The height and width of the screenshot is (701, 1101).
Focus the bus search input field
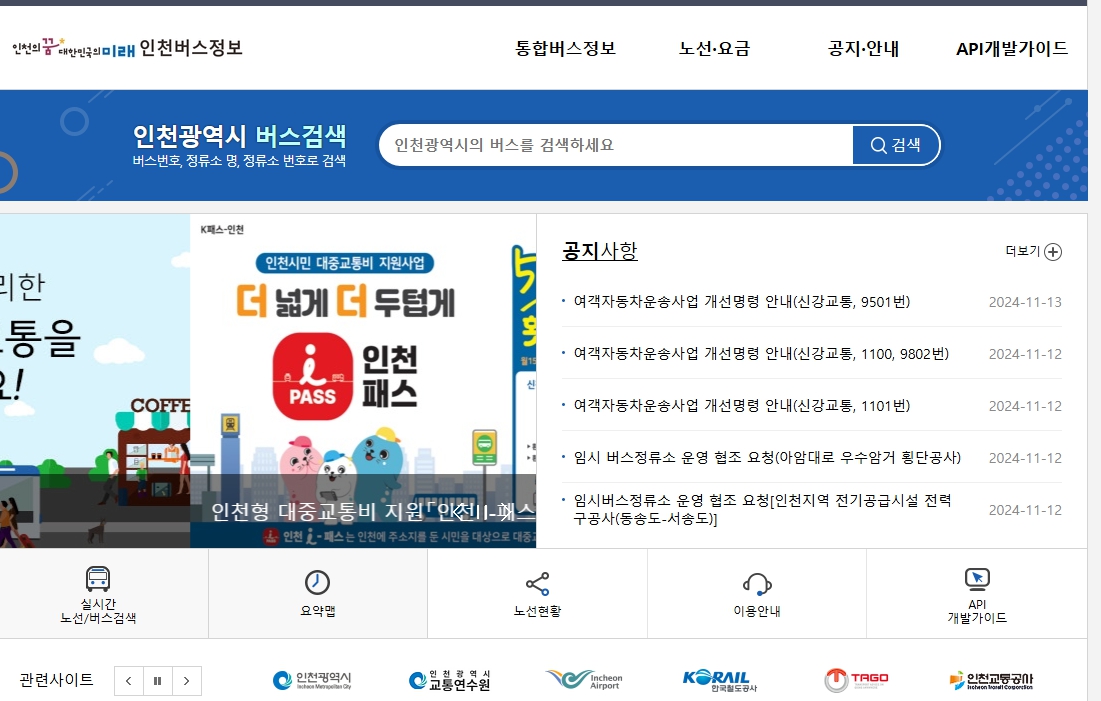pos(616,145)
